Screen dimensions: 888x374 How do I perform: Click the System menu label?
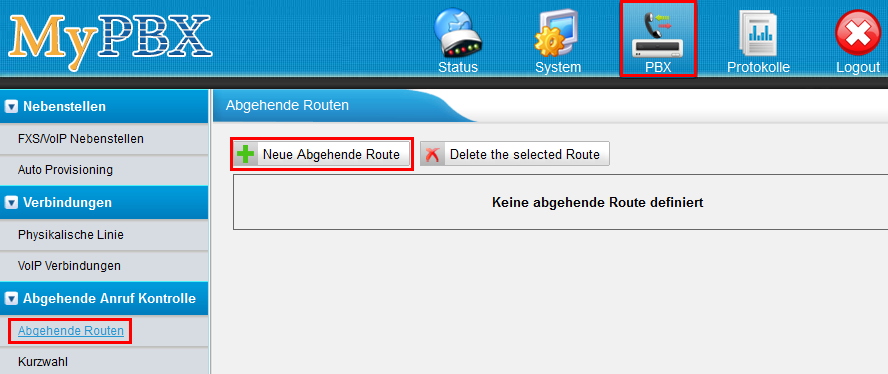pyautogui.click(x=558, y=67)
